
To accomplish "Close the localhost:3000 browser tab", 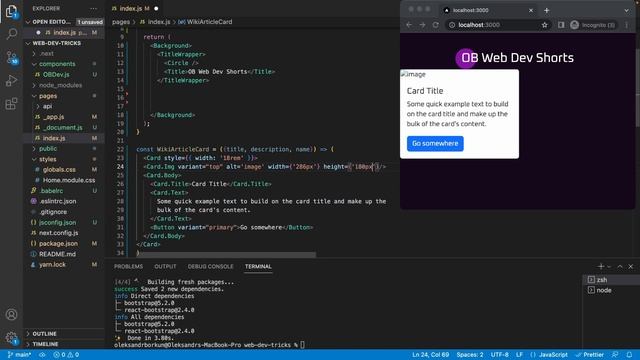I will pyautogui.click(x=531, y=10).
